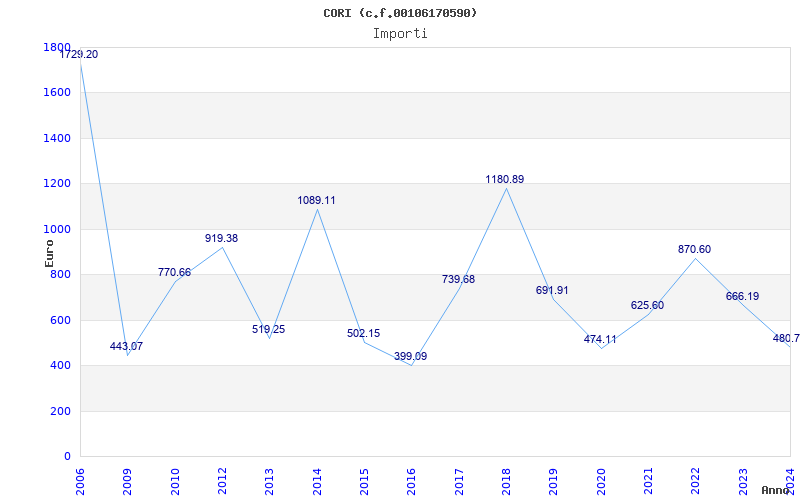Click the 1000 value on Euro axis
800x500 pixels.
click(57, 230)
